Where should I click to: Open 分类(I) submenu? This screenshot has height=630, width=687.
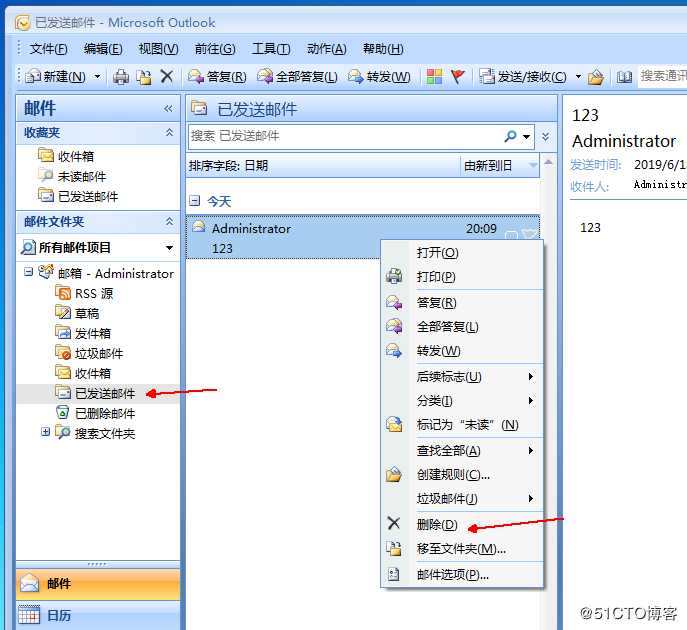[462, 401]
